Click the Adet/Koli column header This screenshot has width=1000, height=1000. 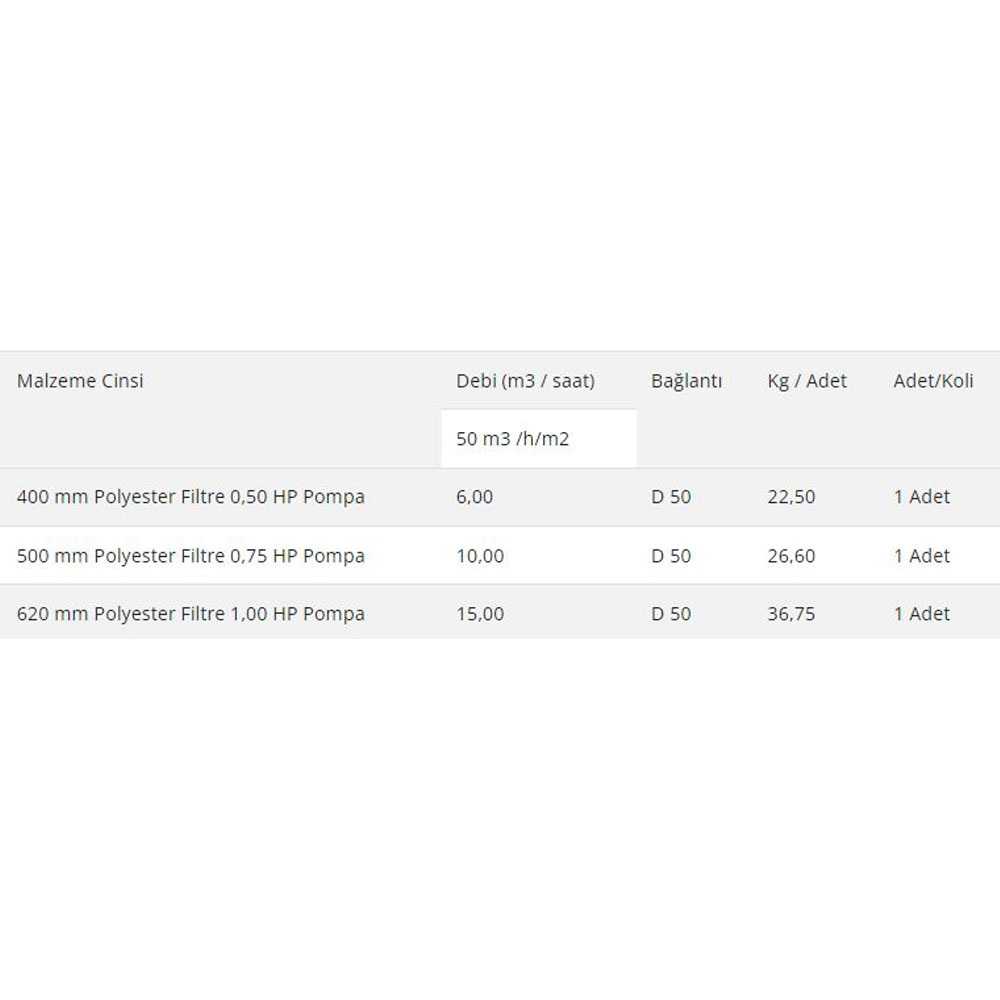[932, 381]
